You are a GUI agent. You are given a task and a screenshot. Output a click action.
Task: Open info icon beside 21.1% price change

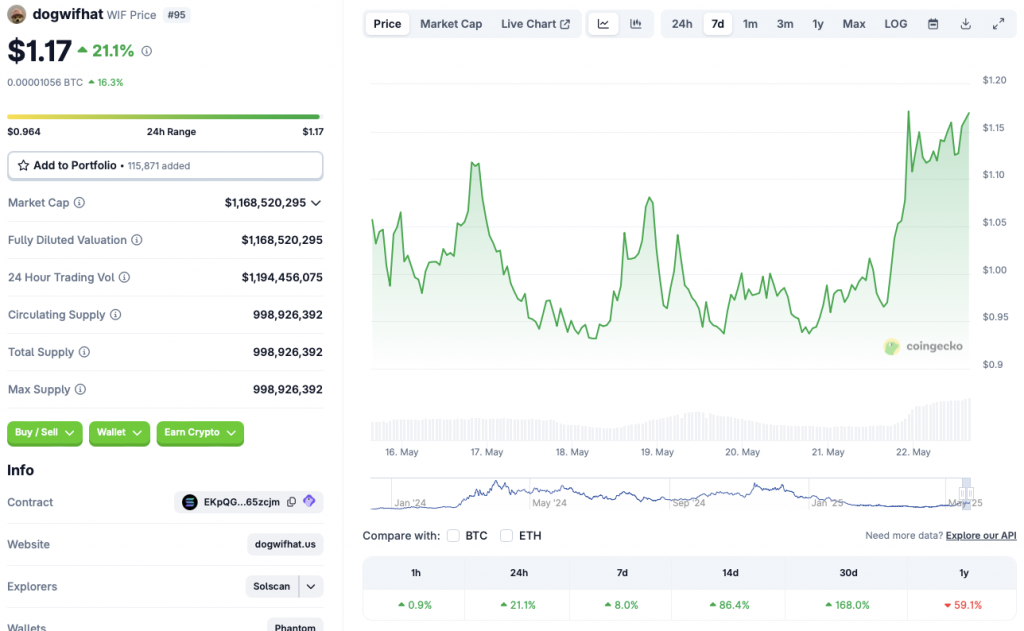coord(147,51)
